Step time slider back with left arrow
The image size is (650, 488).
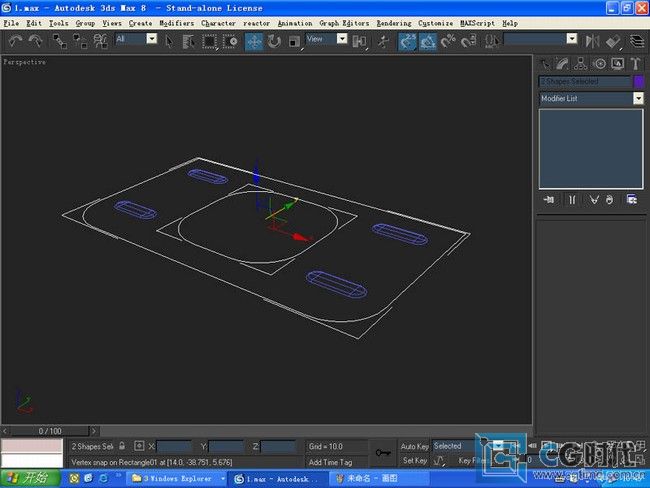(x=5, y=431)
